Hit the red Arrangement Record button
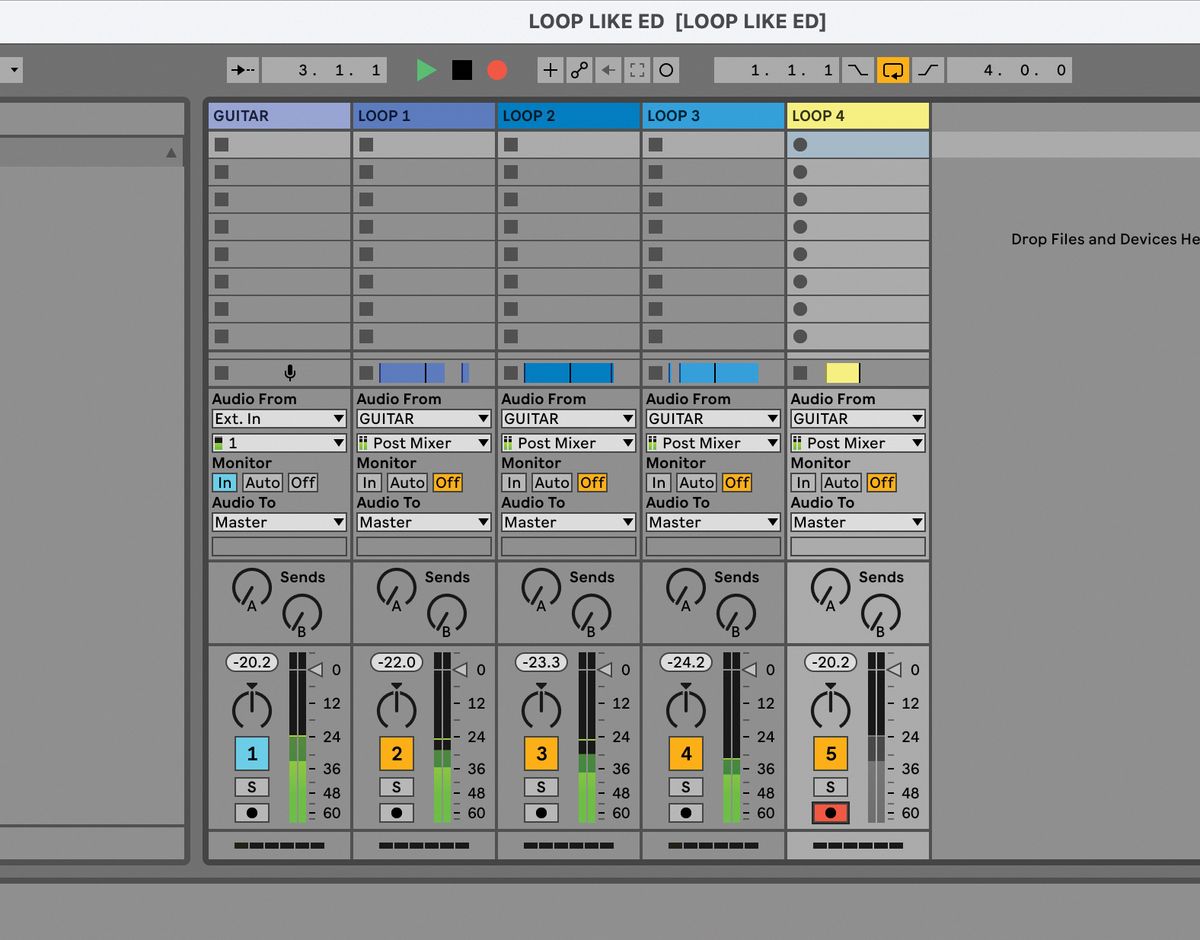The height and width of the screenshot is (940, 1200). 497,70
